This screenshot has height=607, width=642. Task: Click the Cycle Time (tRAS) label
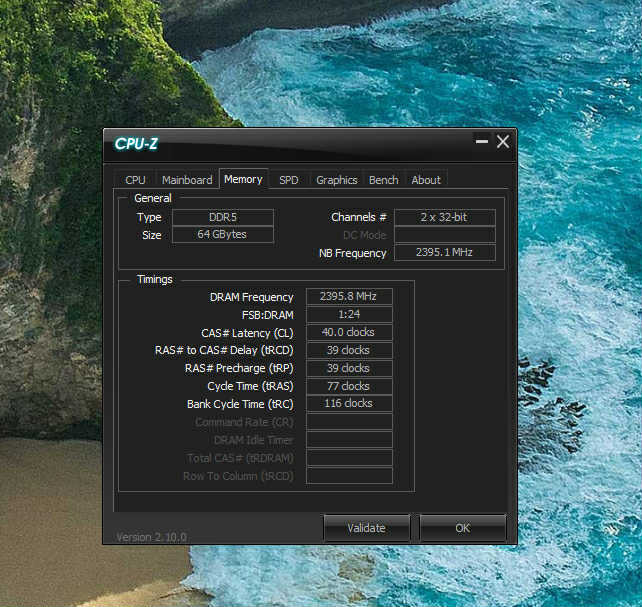pyautogui.click(x=251, y=387)
